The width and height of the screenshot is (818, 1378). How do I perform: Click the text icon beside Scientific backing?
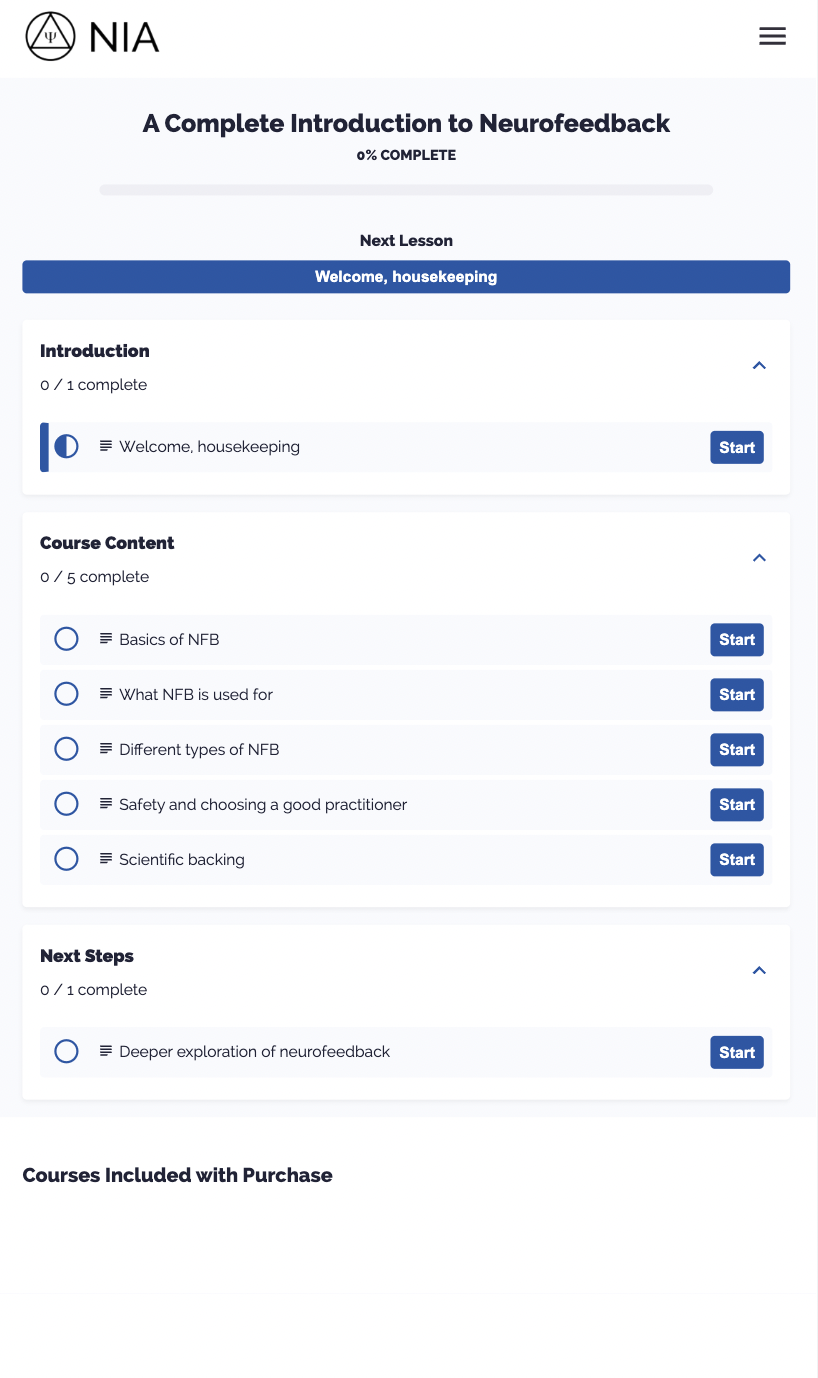pyautogui.click(x=105, y=859)
